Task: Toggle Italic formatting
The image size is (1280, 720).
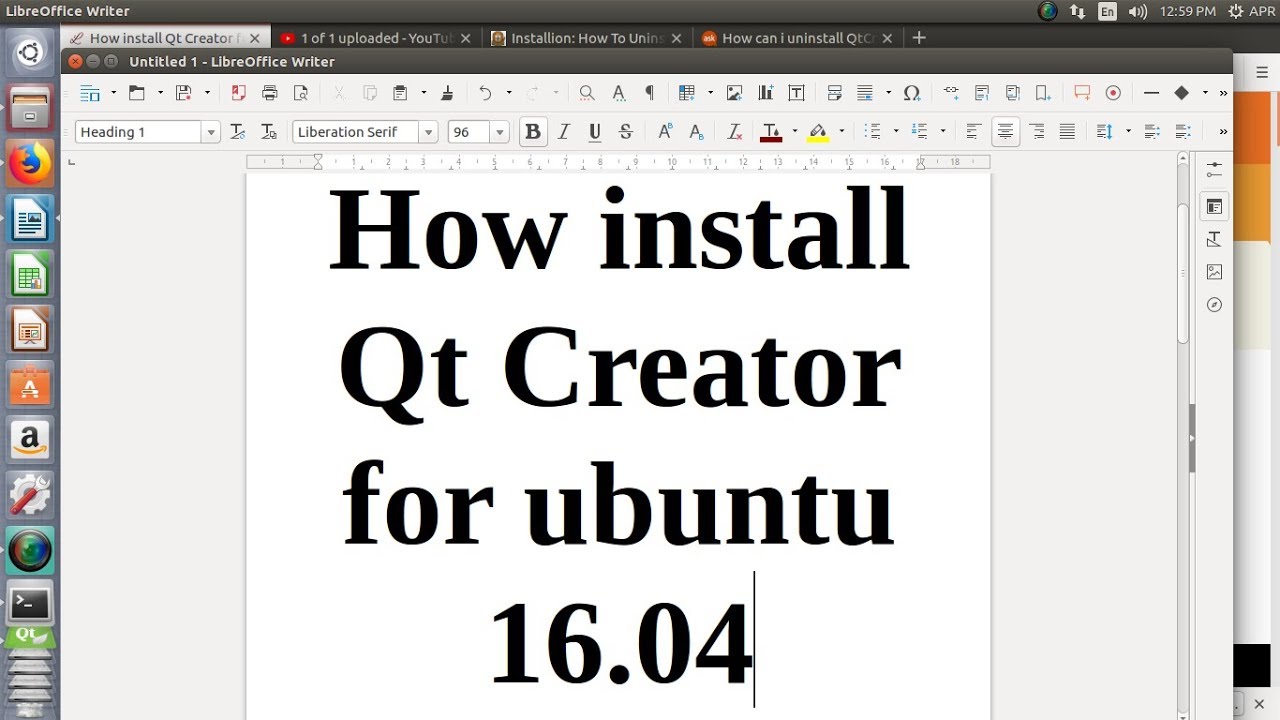Action: tap(564, 132)
